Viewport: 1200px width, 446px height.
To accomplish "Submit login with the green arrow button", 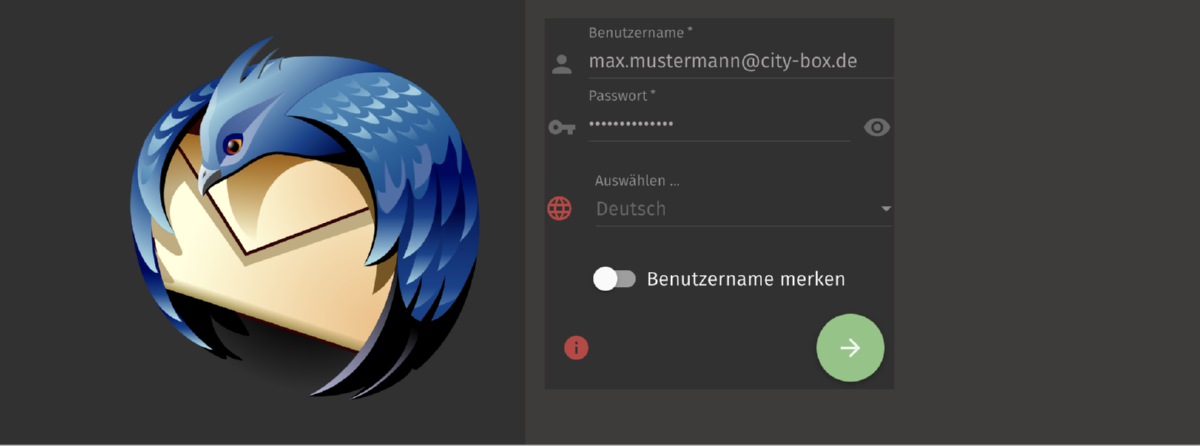I will point(850,348).
